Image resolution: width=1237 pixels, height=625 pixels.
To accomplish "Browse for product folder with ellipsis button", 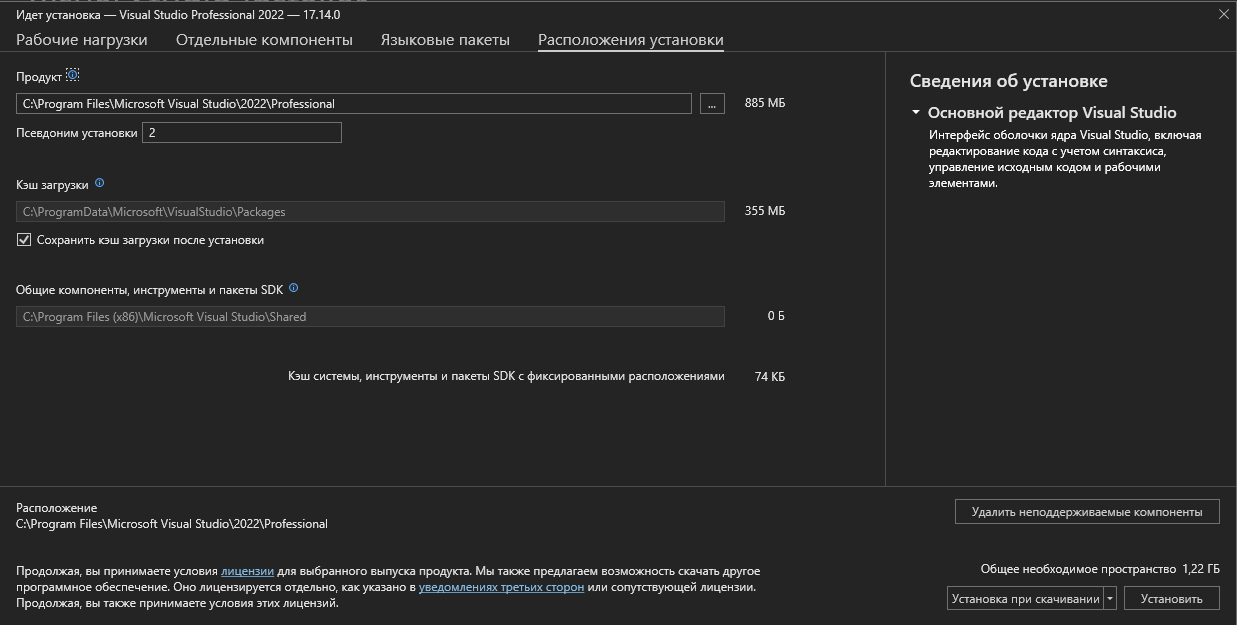I will pos(712,103).
